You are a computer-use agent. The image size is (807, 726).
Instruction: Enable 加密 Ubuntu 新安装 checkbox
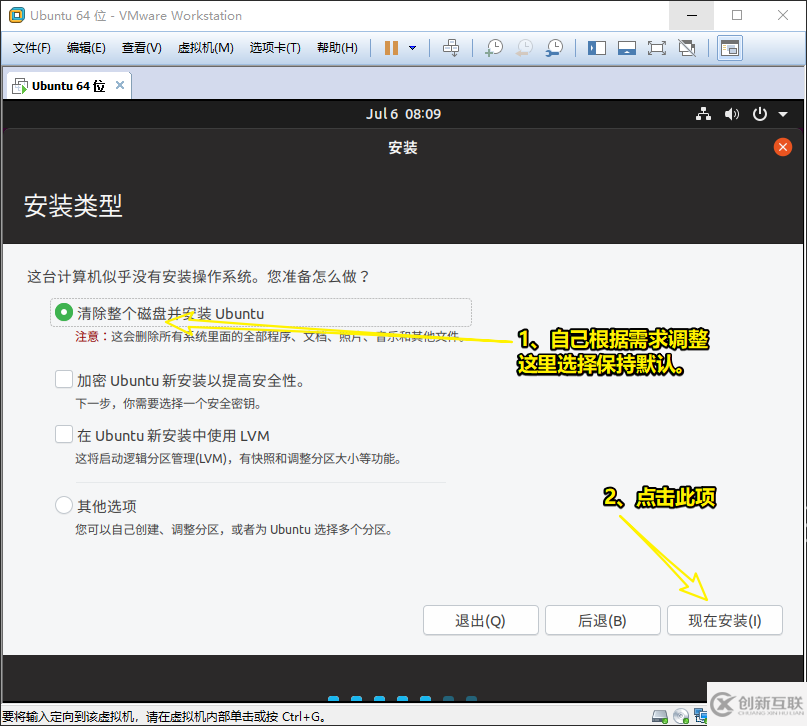[x=64, y=379]
